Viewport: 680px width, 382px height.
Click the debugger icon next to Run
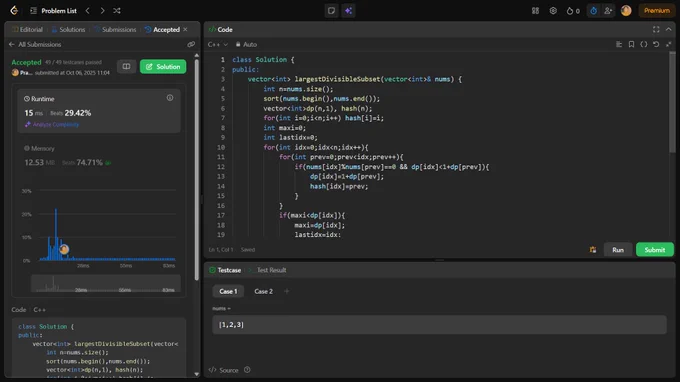[593, 250]
